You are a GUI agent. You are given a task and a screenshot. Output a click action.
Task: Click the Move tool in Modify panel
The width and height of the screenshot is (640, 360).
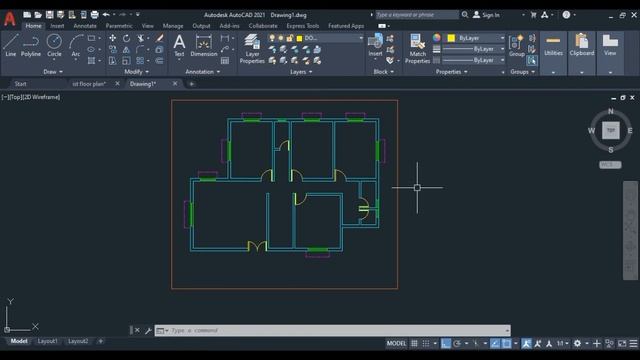click(x=112, y=38)
